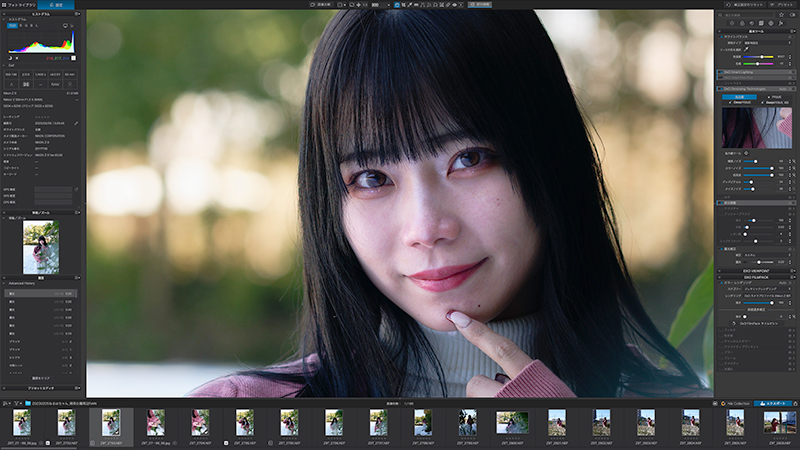Image resolution: width=800 pixels, height=450 pixels.
Task: Click the local adjustments button in top toolbar
Action: tap(480, 5)
